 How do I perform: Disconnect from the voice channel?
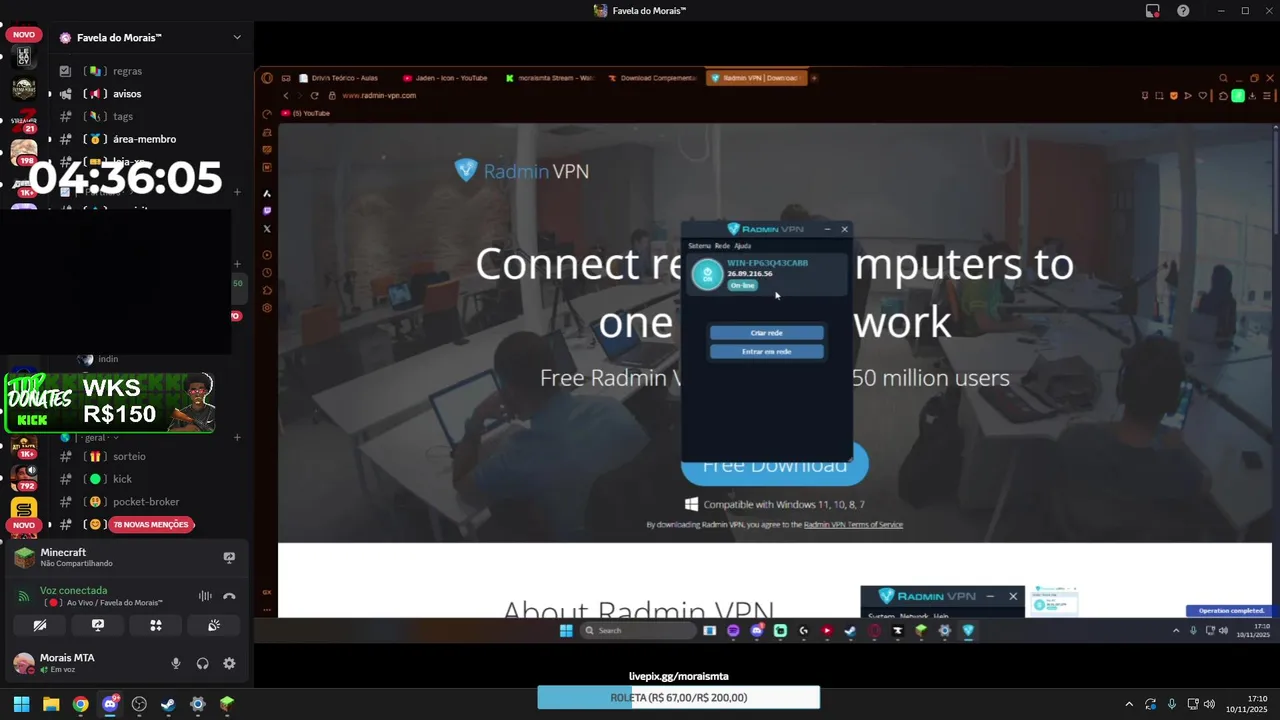point(229,596)
